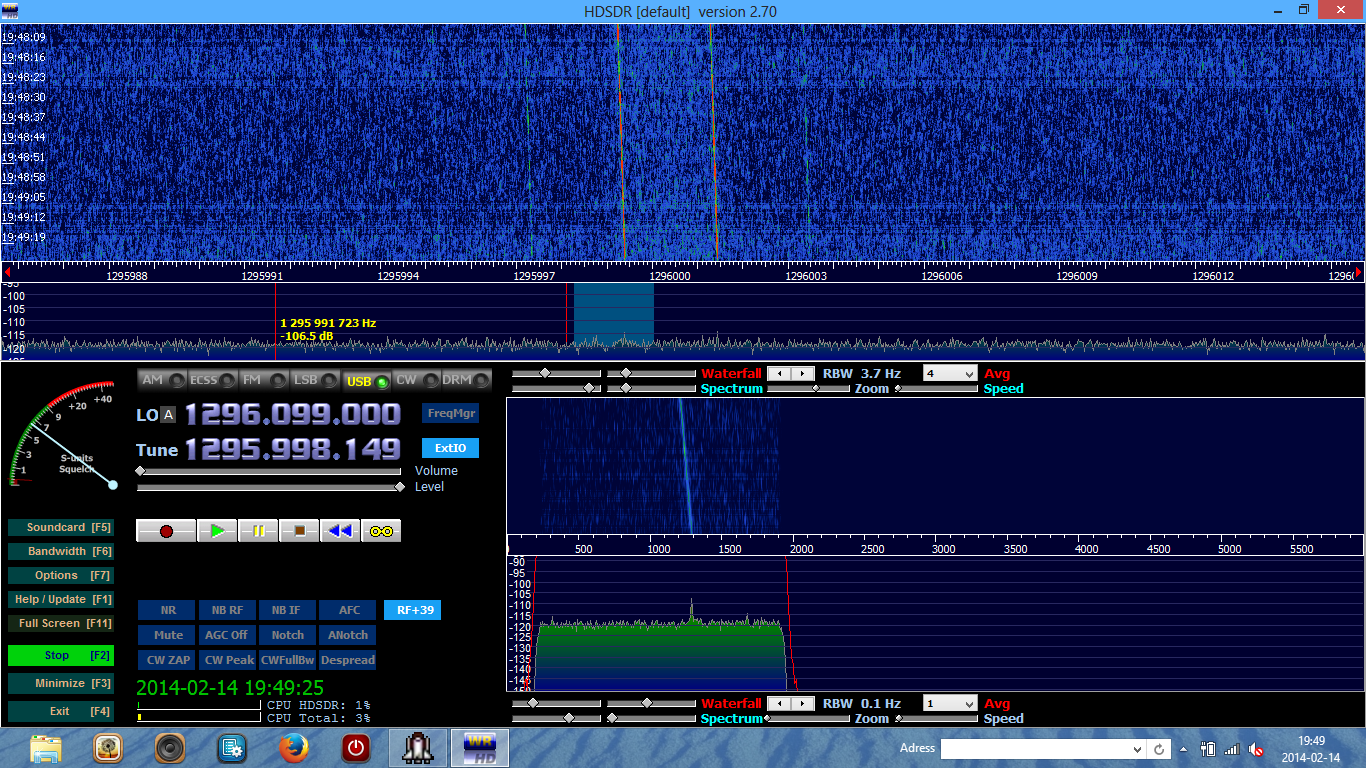Toggle Despread option

point(348,660)
